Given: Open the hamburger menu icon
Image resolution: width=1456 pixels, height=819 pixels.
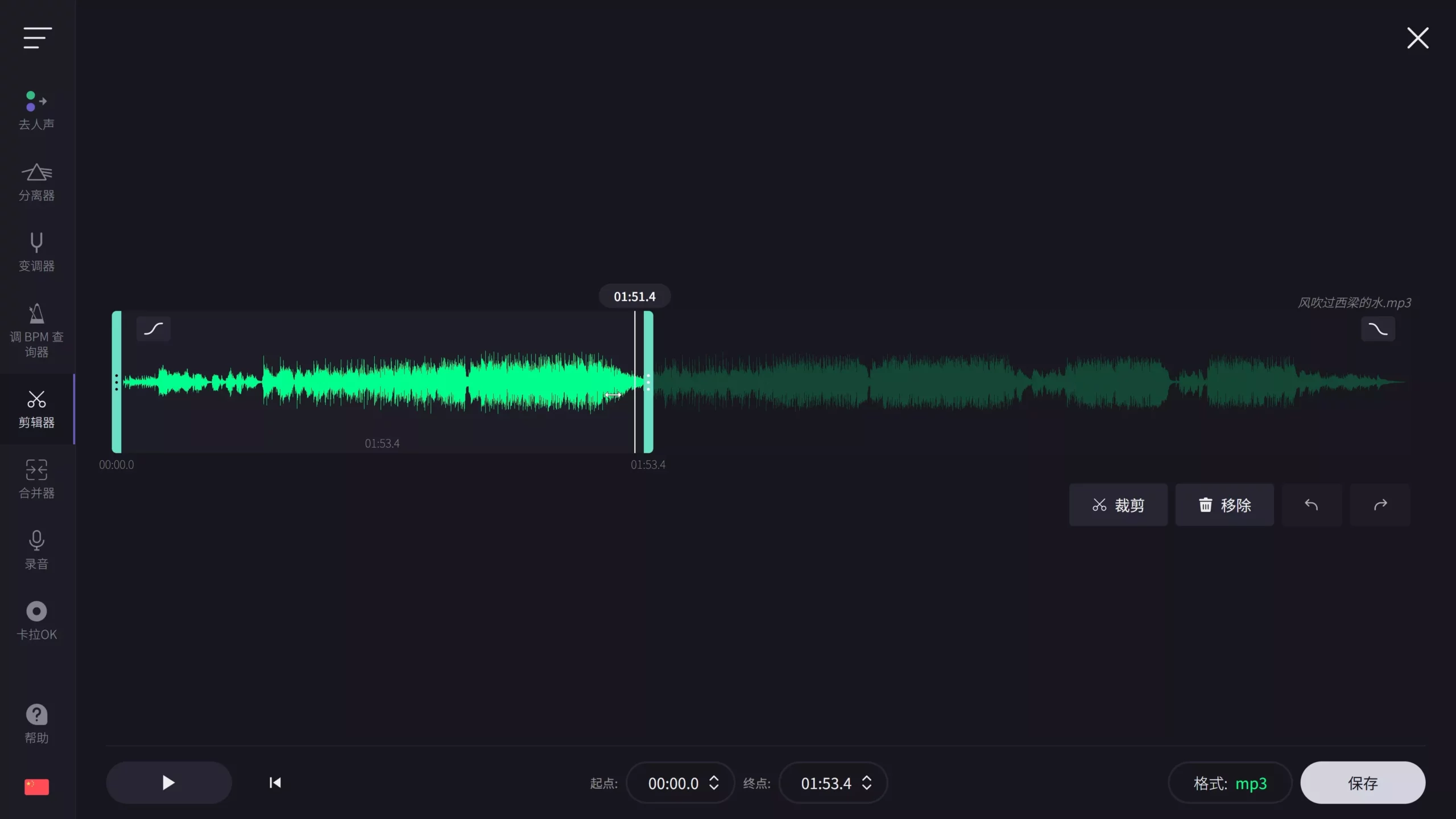Looking at the screenshot, I should [38, 38].
